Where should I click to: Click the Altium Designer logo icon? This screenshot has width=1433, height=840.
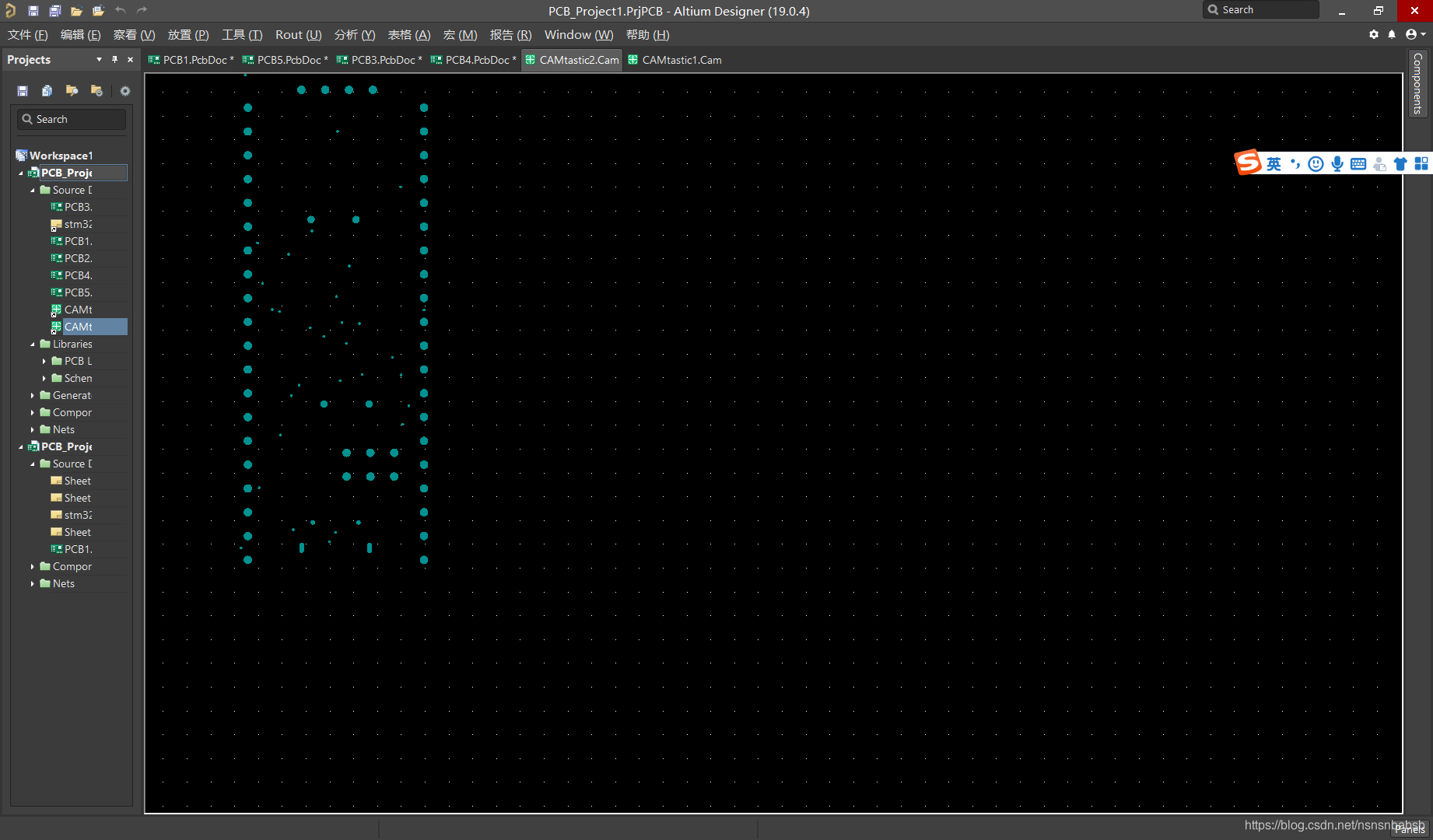(x=10, y=11)
